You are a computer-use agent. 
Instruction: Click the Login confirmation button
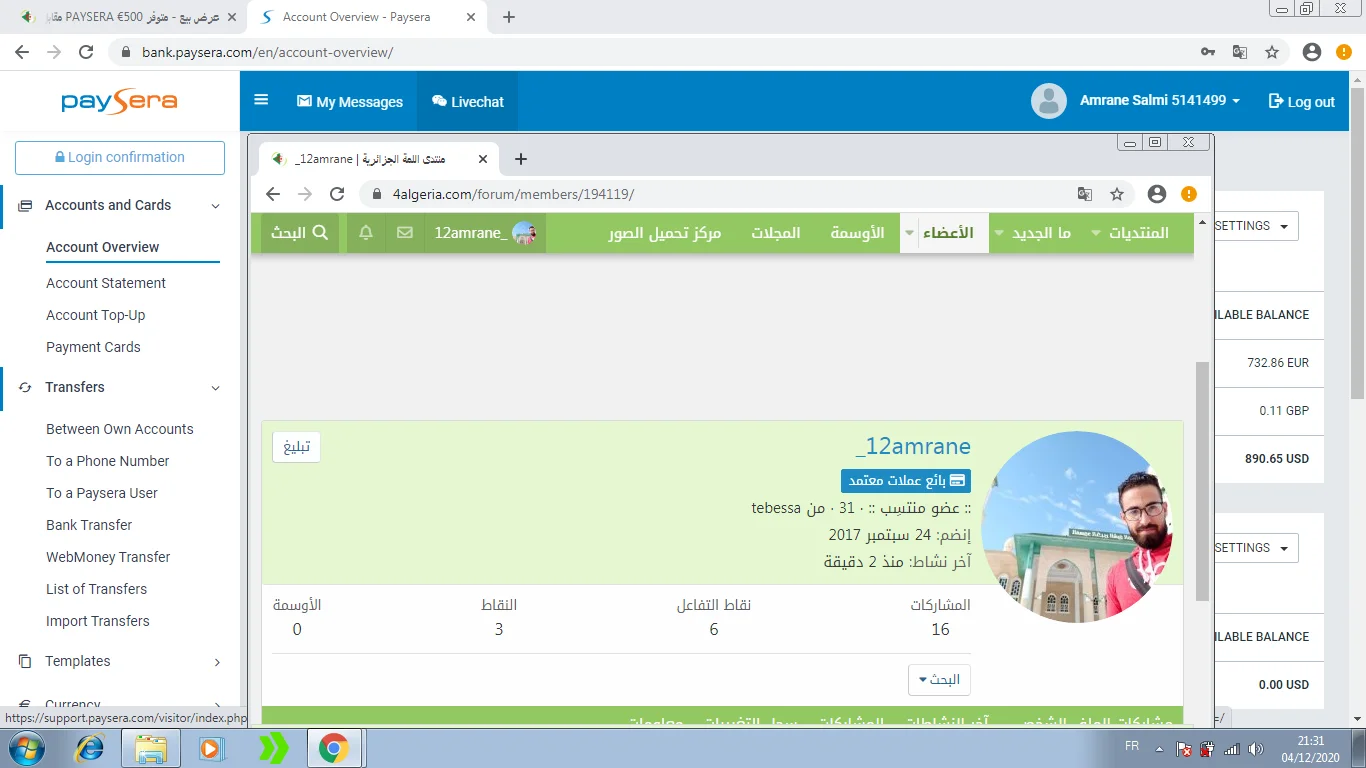120,157
